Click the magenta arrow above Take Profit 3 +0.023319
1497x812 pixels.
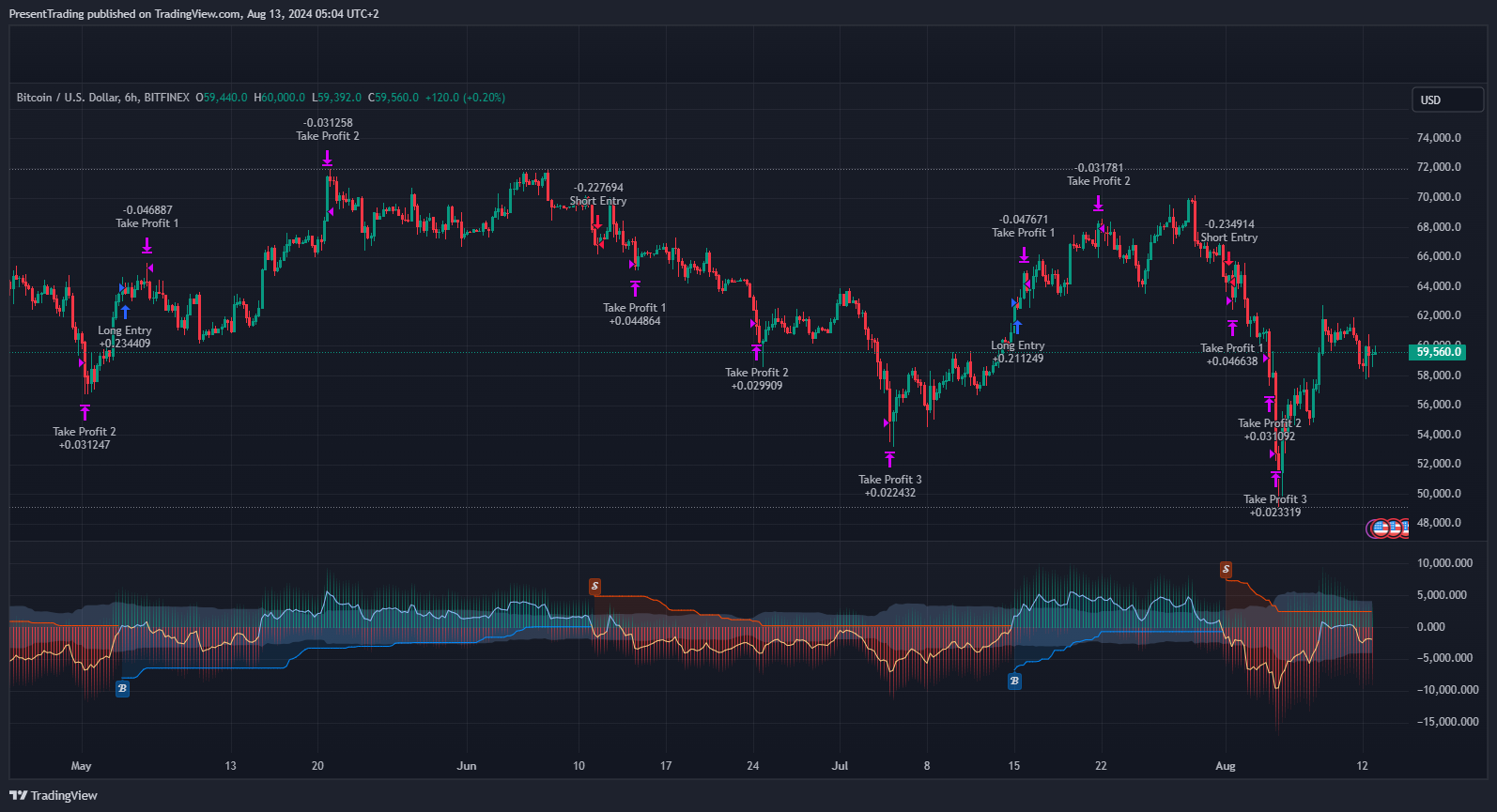pyautogui.click(x=1275, y=479)
